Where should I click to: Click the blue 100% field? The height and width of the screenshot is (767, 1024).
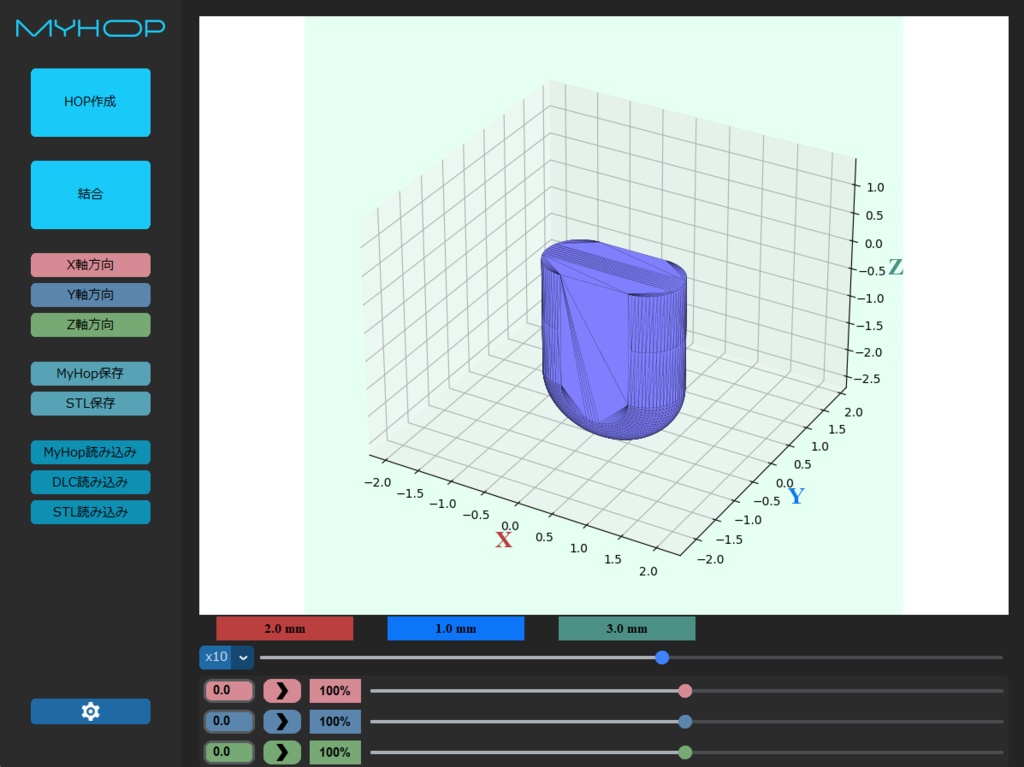click(335, 721)
